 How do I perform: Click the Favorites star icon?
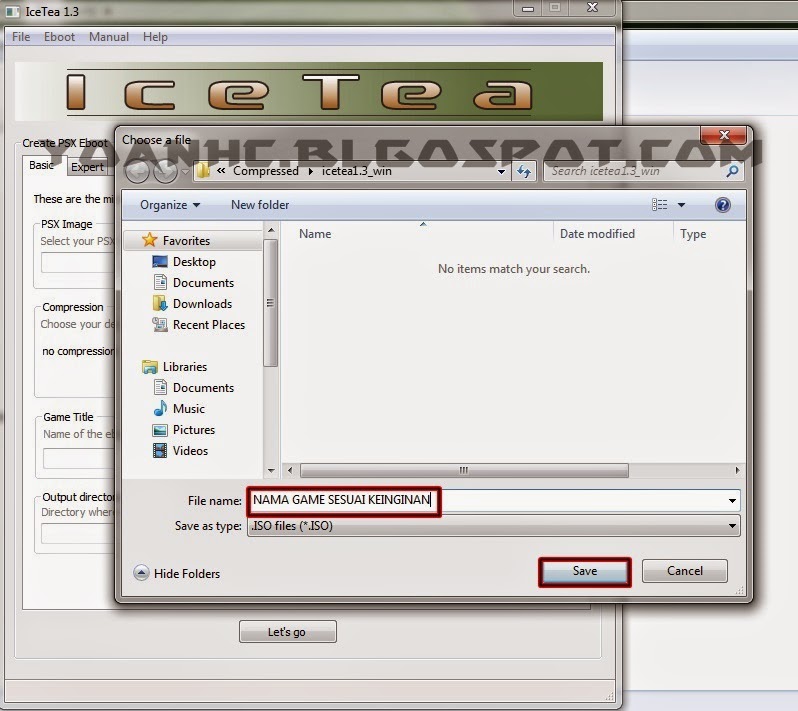coord(149,240)
